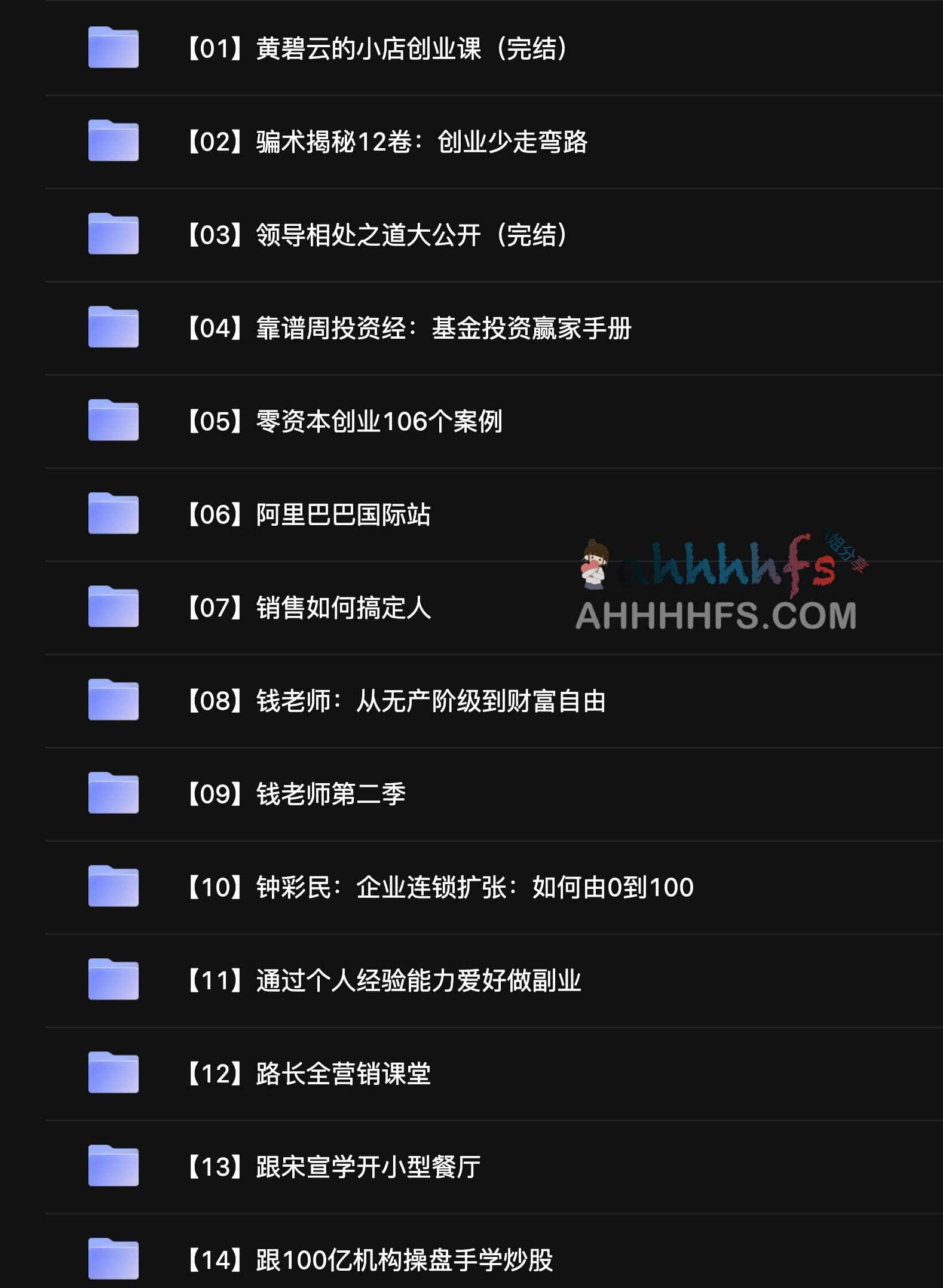Select 【13】跟宋宣学开小型餐厅 row
This screenshot has height=1288, width=943.
pyautogui.click(x=494, y=1166)
